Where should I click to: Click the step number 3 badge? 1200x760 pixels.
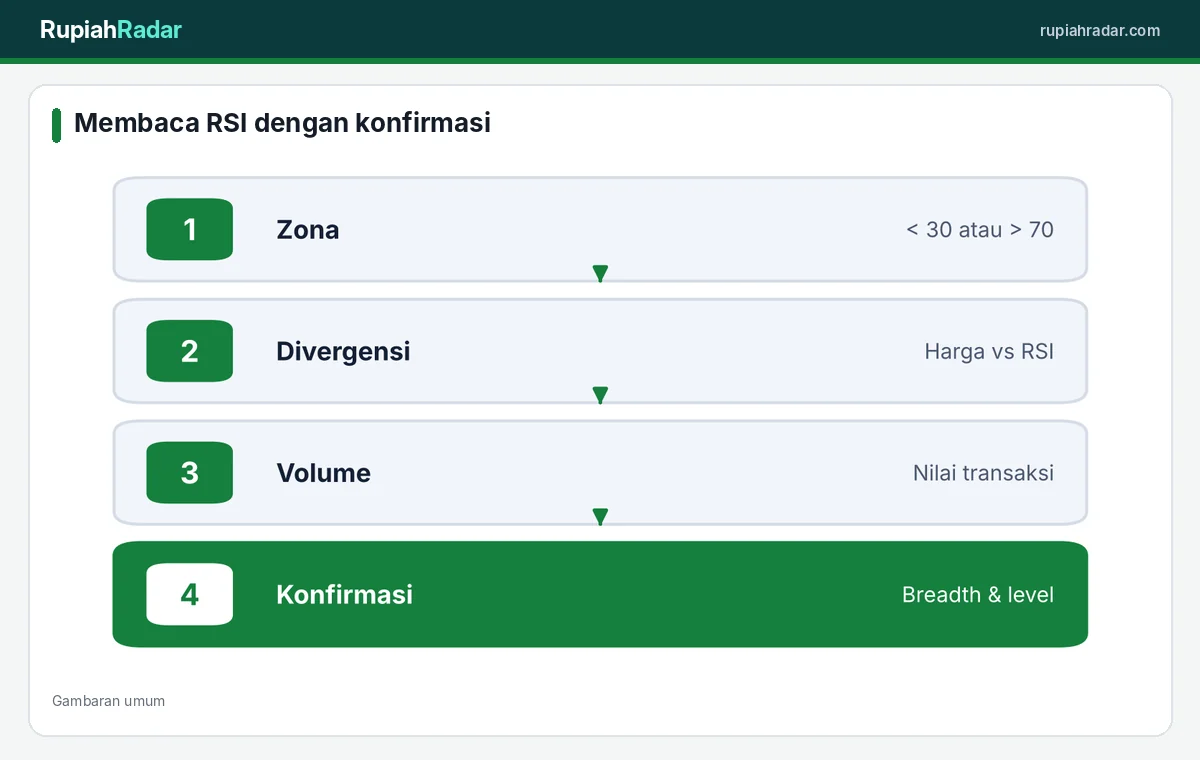click(x=190, y=473)
